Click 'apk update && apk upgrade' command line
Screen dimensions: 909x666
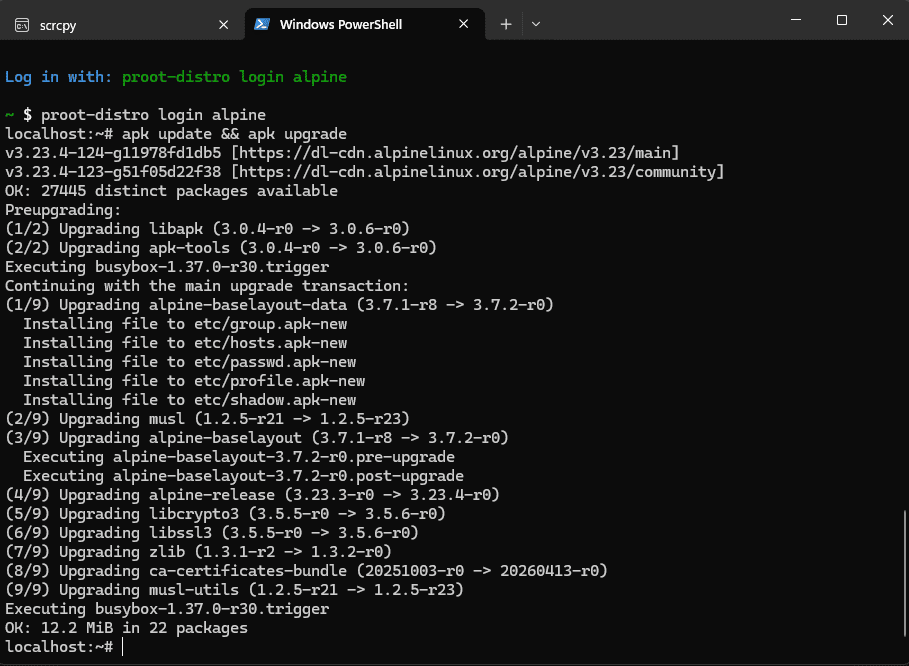234,134
